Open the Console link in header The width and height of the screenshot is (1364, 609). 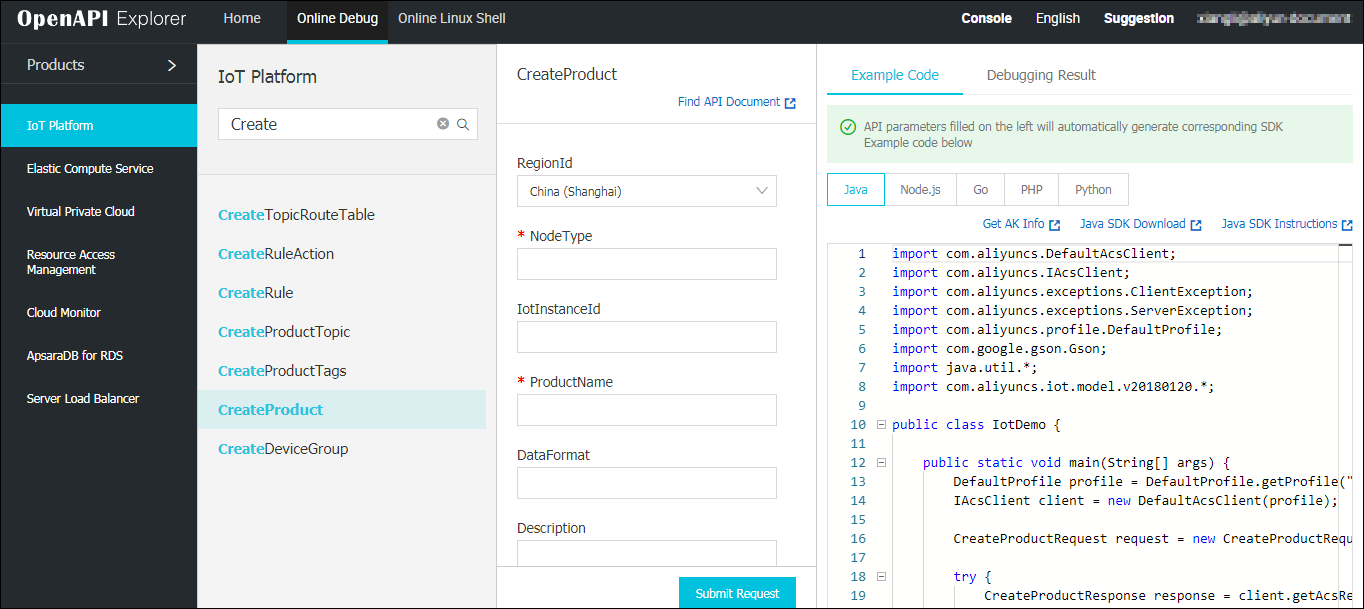coord(986,18)
